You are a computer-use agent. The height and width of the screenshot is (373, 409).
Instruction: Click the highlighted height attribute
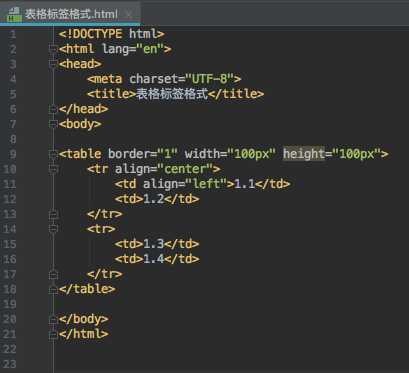pyautogui.click(x=304, y=154)
